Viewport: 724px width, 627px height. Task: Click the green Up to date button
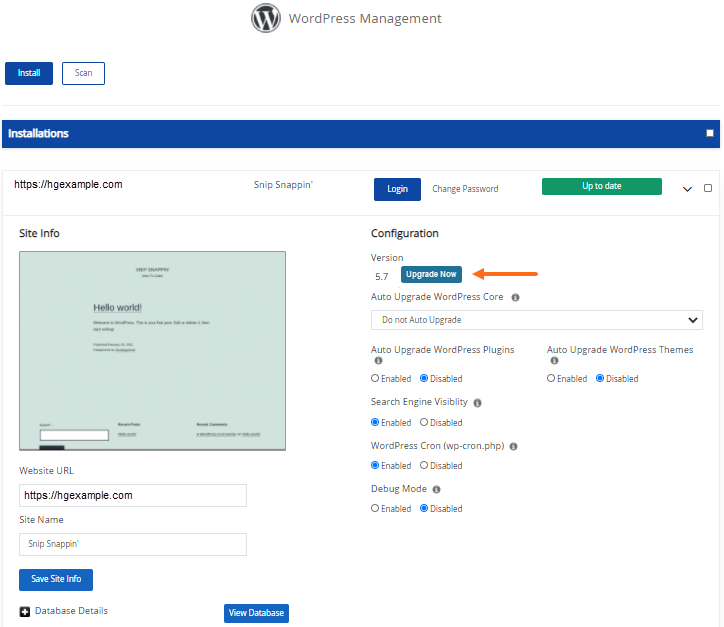click(602, 186)
